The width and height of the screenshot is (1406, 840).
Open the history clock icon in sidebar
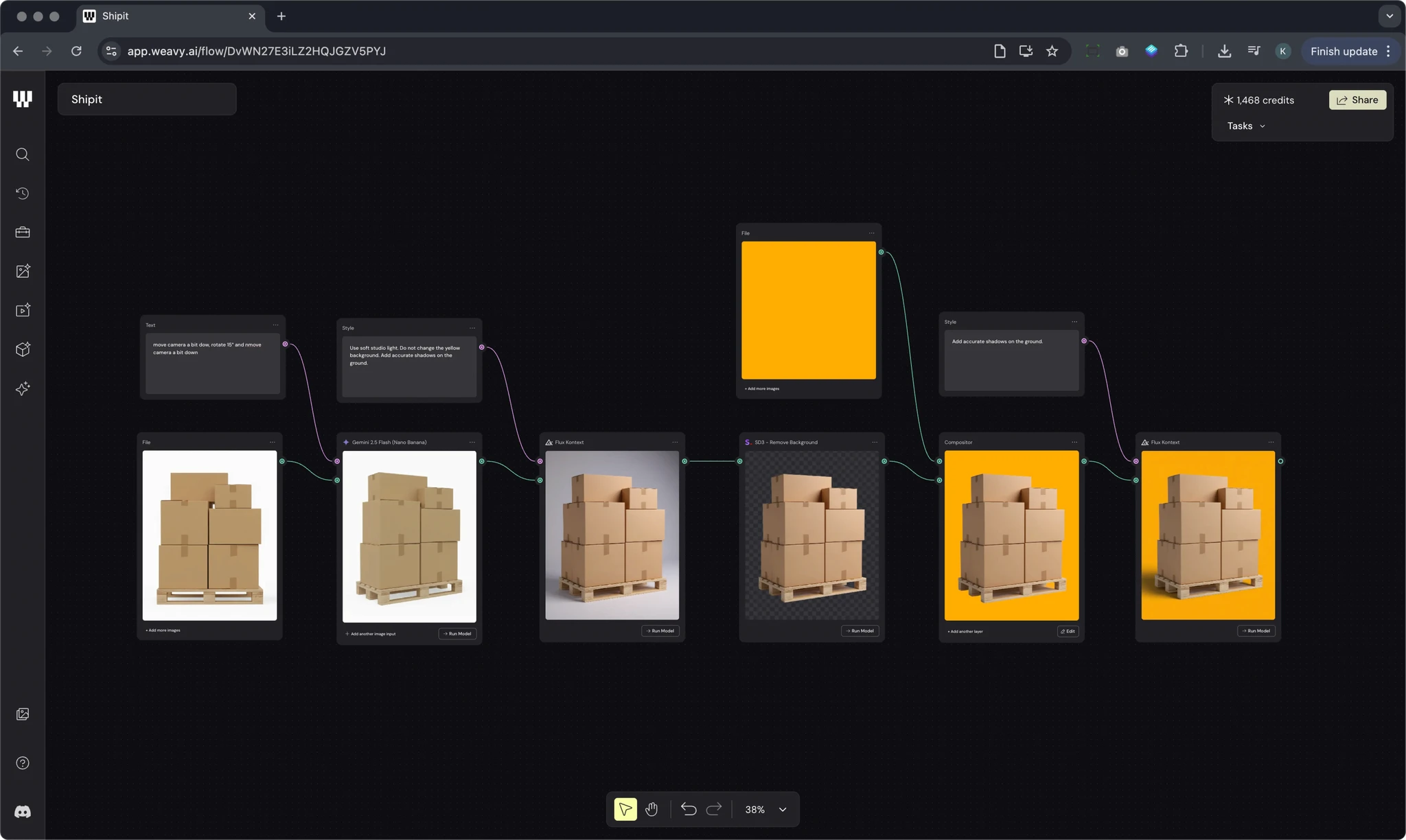coord(23,194)
